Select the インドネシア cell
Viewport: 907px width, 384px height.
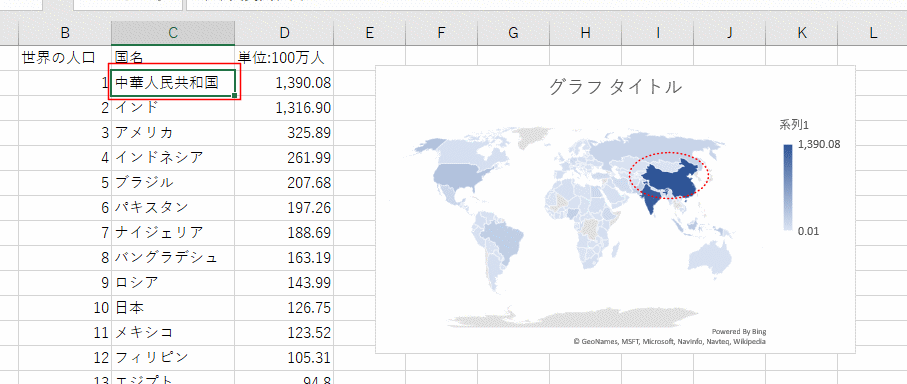173,158
